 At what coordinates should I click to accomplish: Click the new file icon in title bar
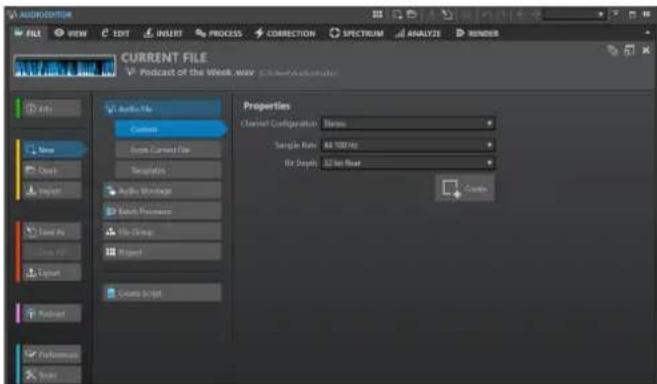click(397, 14)
